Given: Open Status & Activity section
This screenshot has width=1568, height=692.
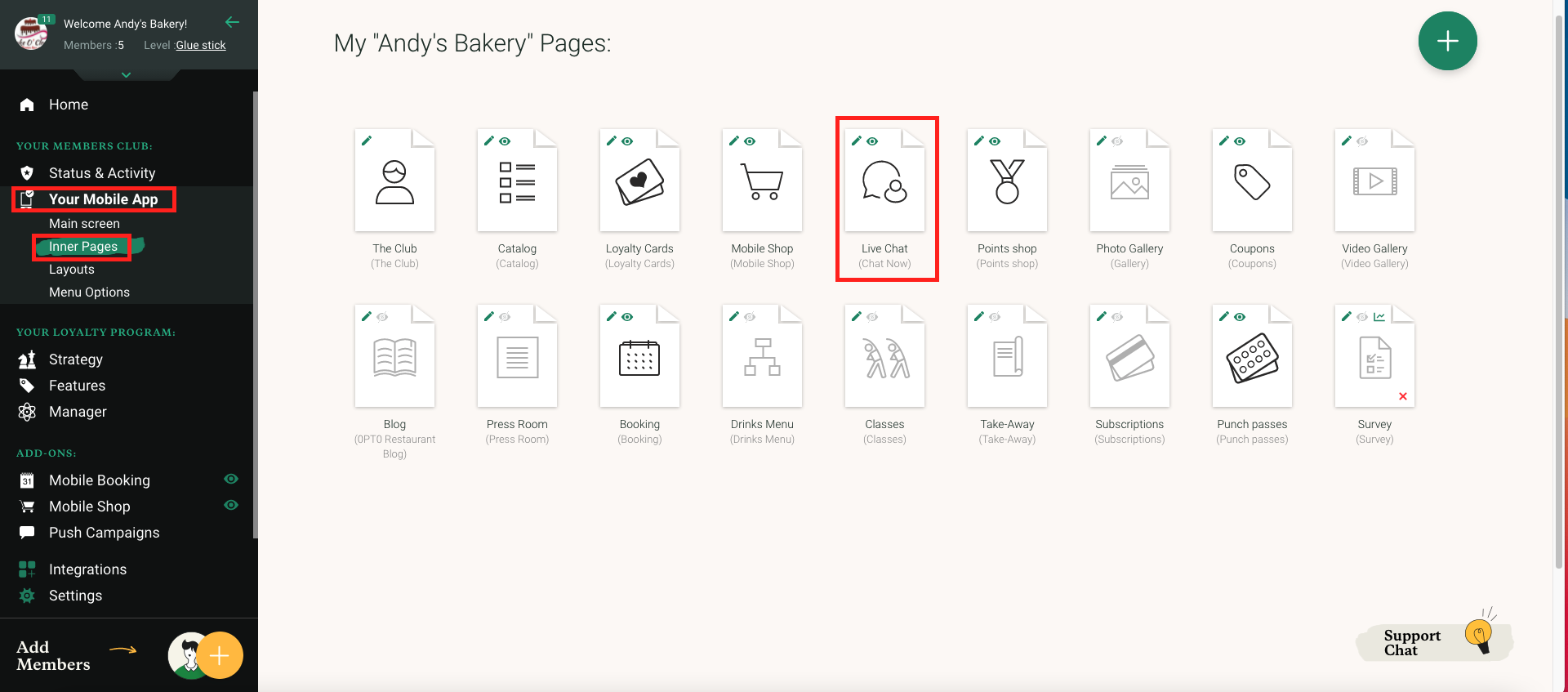Looking at the screenshot, I should 102,173.
